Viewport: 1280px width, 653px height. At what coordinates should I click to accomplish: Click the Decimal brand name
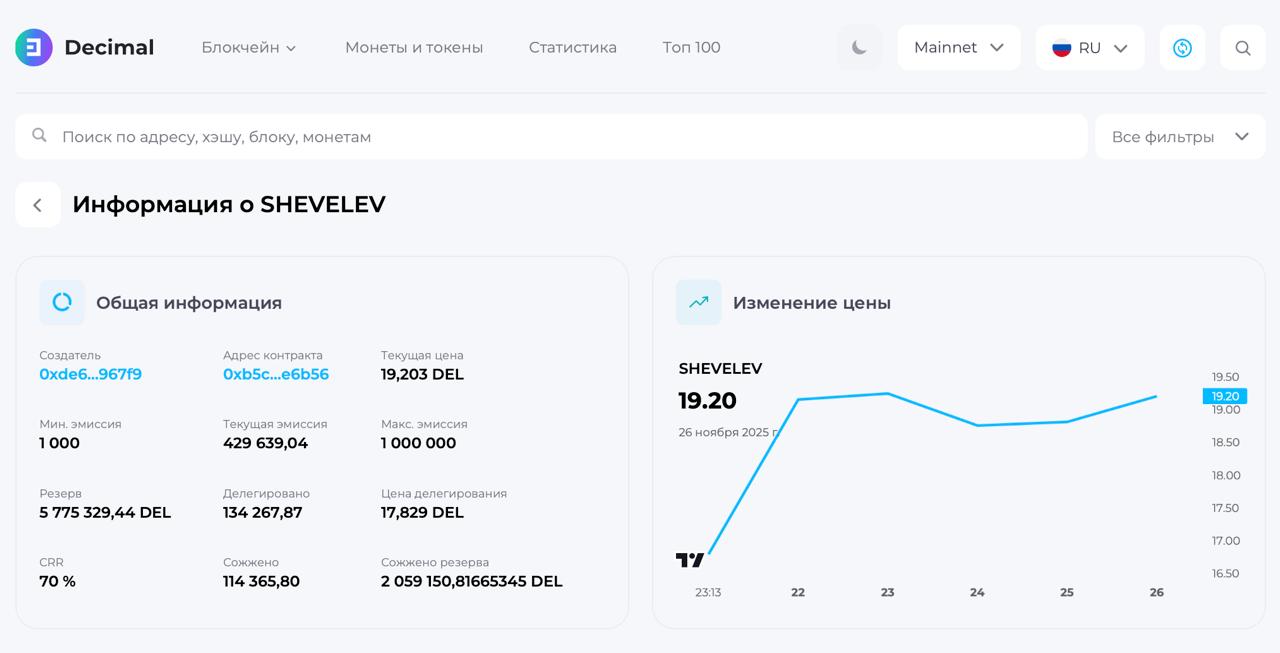(109, 47)
